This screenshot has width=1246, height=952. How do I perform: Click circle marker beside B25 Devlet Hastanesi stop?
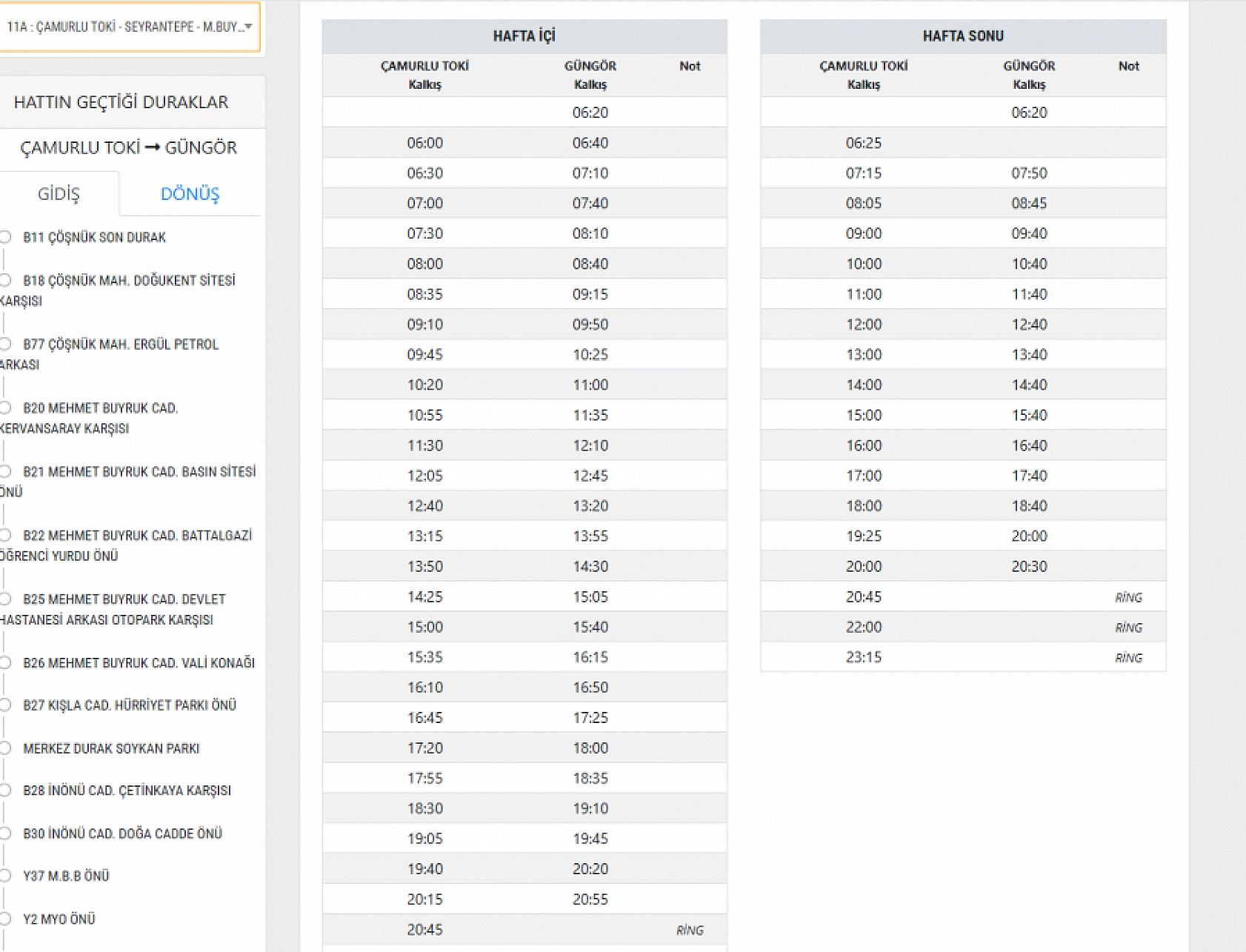[5, 599]
